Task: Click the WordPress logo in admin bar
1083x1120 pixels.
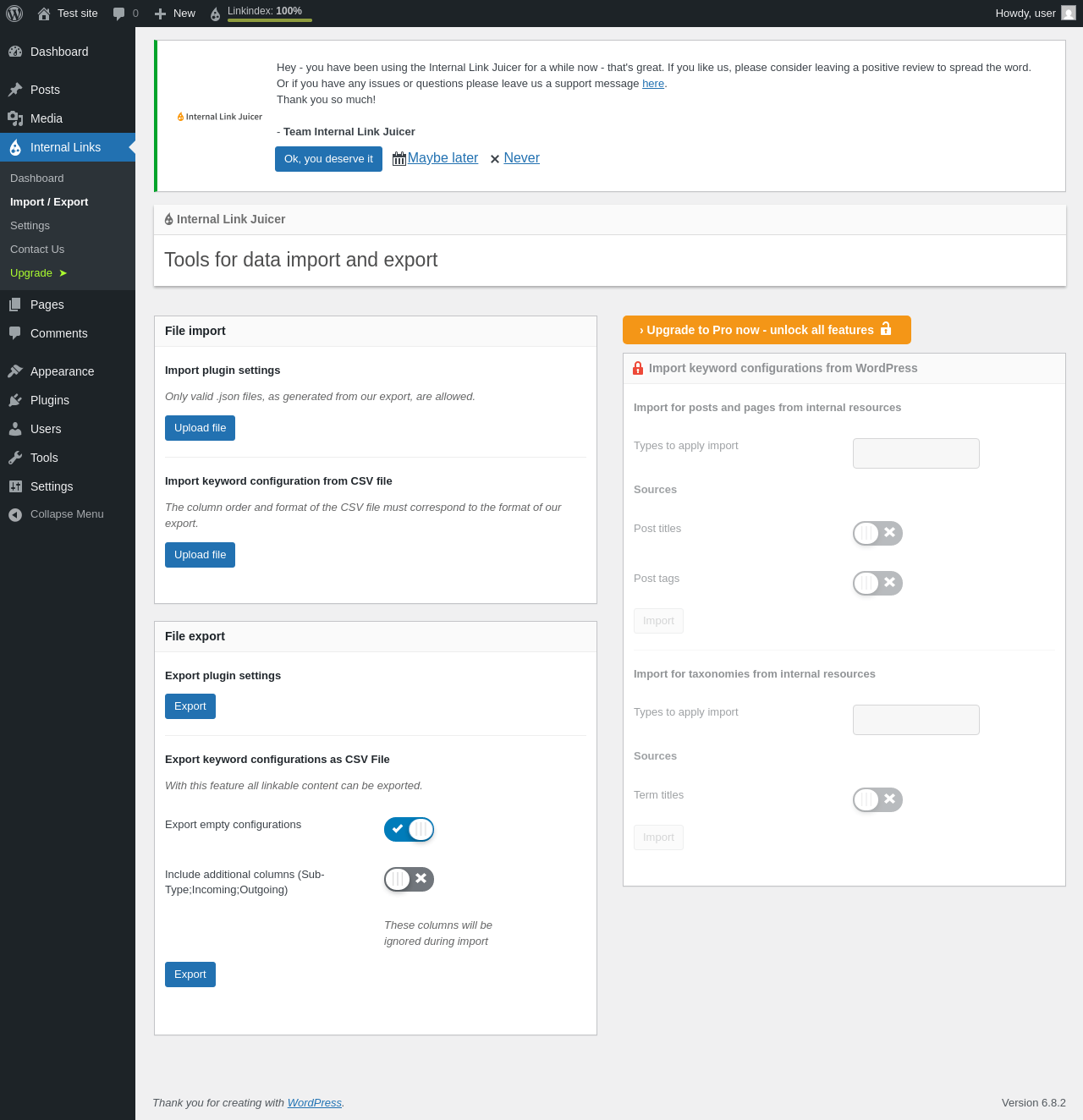Action: pos(14,14)
